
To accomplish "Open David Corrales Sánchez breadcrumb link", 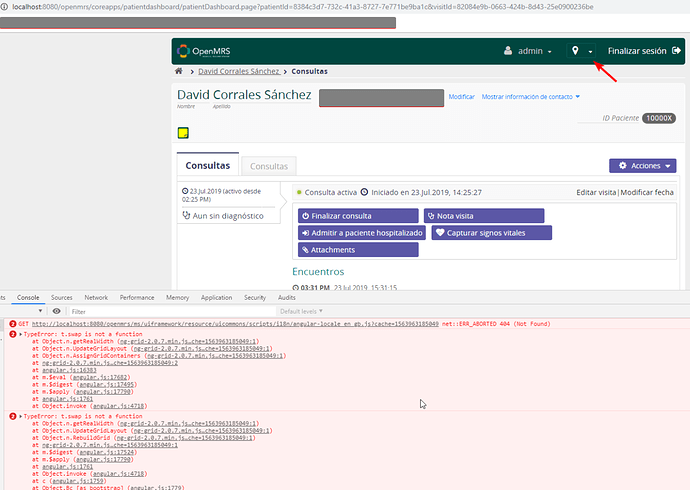I will point(239,71).
